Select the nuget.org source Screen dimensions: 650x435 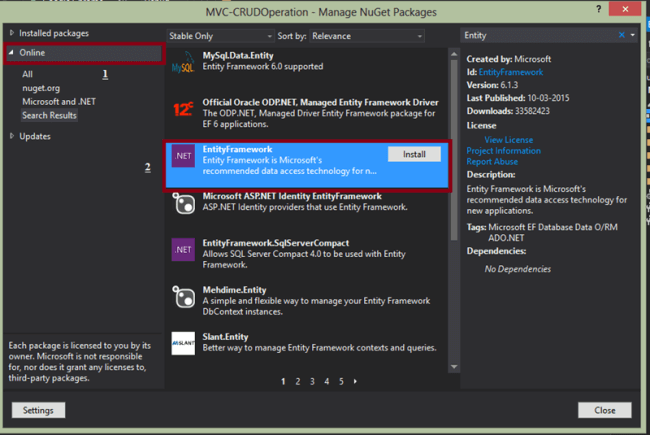[41, 88]
